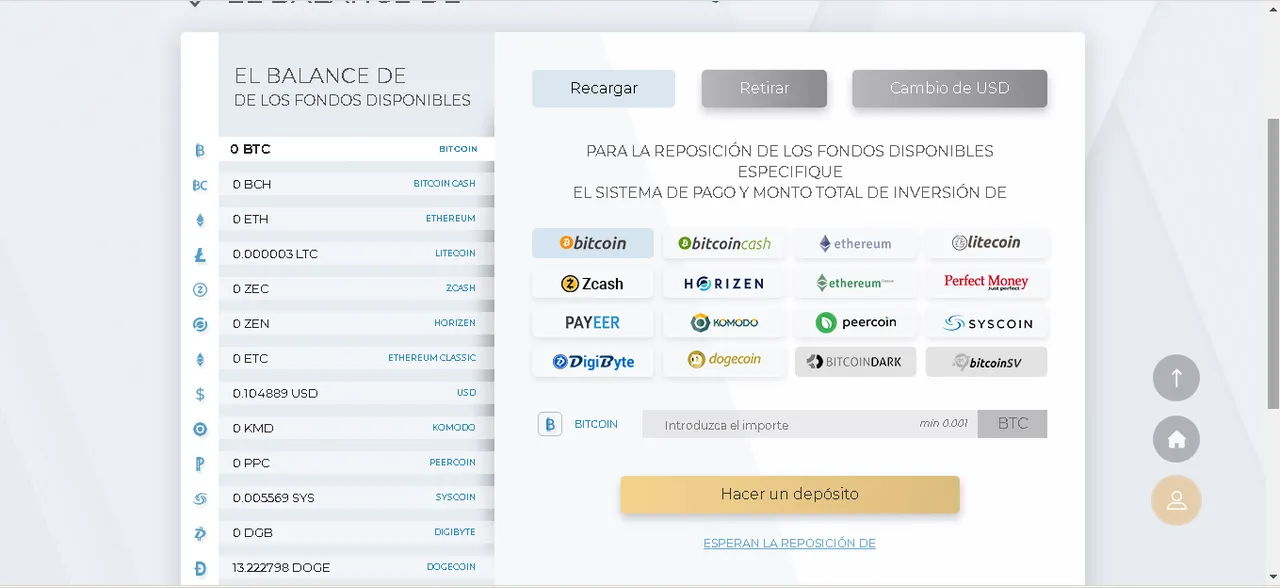Choose Horizen as payment system
The image size is (1280, 588).
(724, 283)
